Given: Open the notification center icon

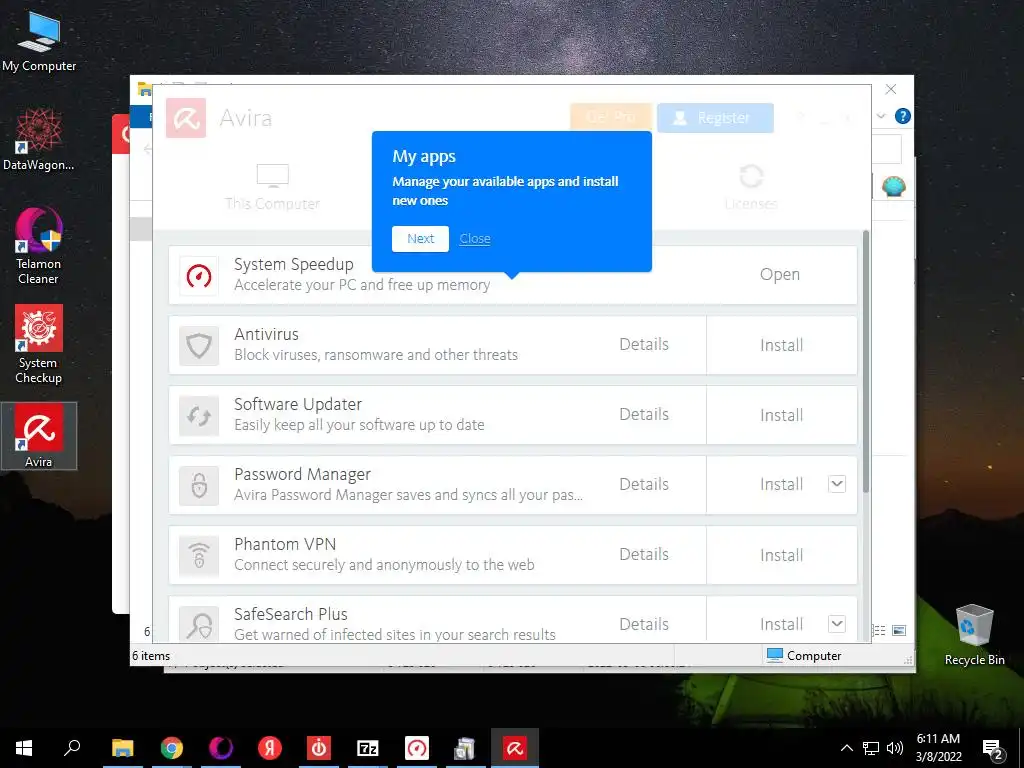Looking at the screenshot, I should click(993, 749).
